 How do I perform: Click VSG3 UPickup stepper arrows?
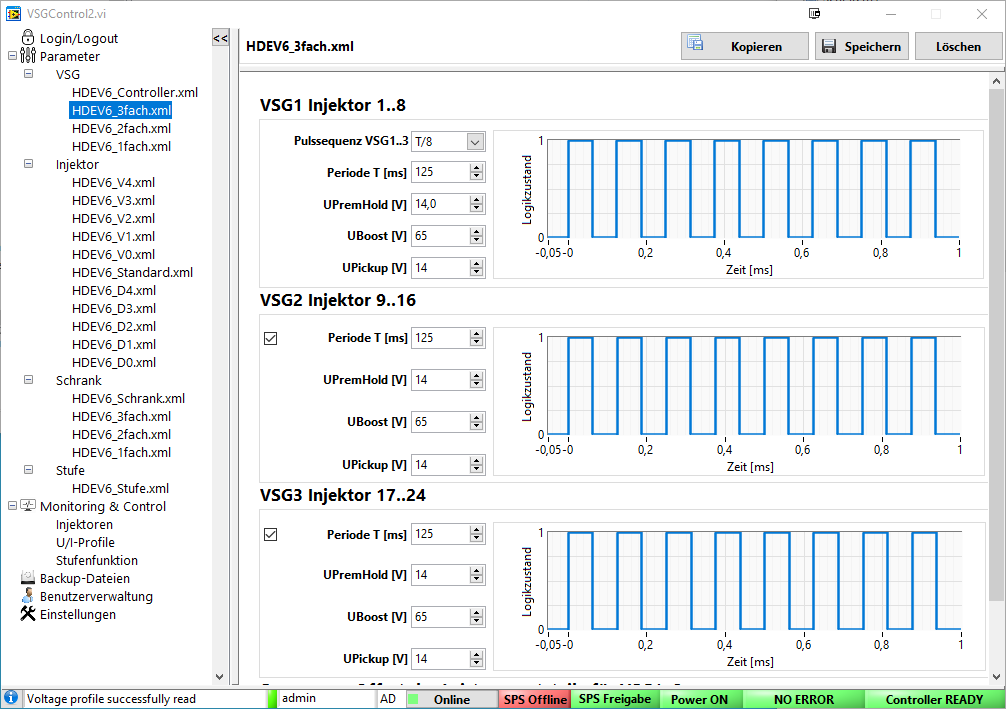(x=476, y=659)
